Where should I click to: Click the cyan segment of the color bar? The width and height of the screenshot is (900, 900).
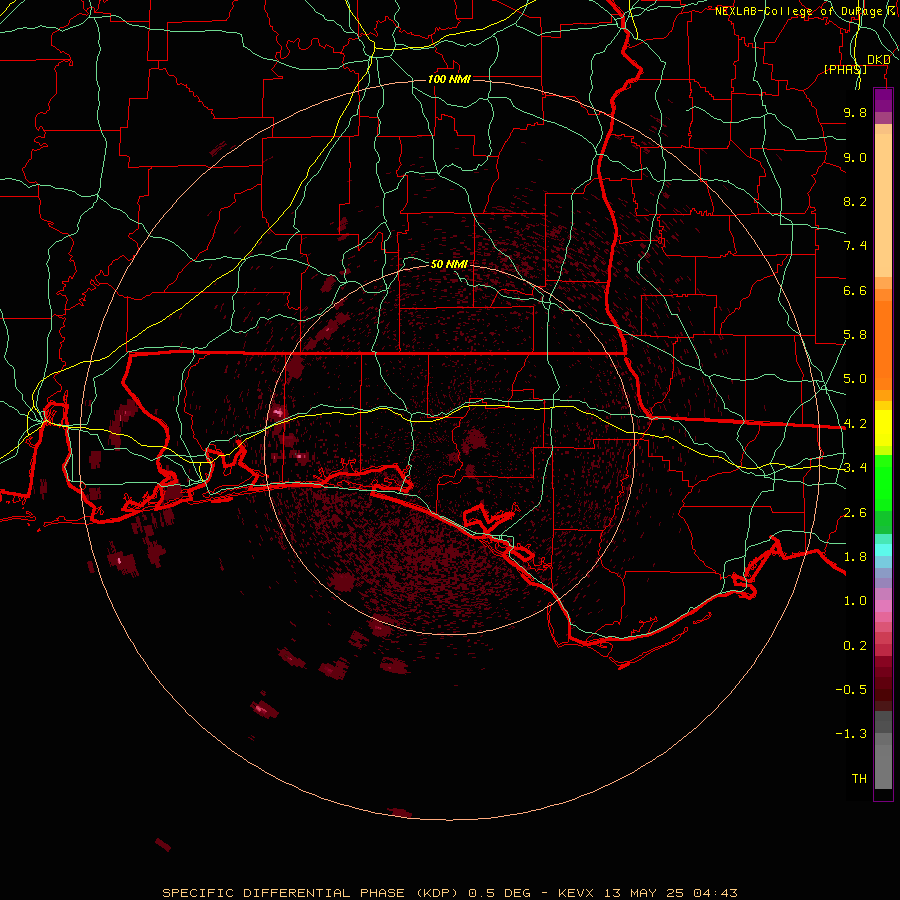coord(883,550)
